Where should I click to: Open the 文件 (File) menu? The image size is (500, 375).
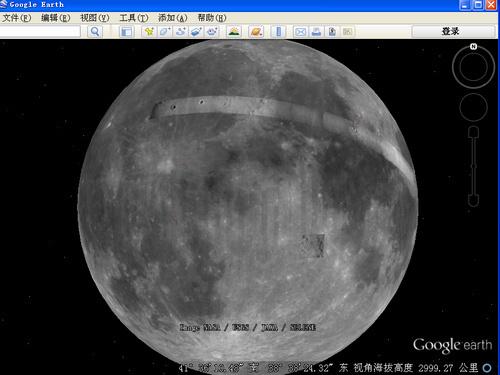[x=17, y=18]
